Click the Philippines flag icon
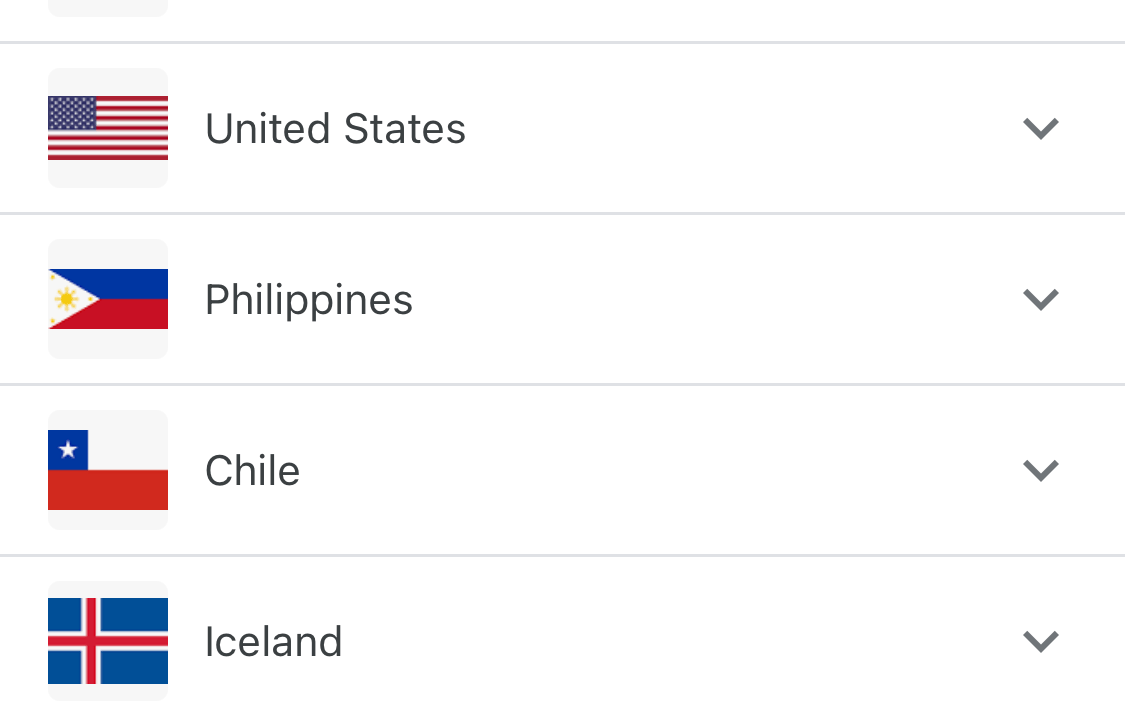Screen dimensions: 1125x722 [108, 299]
